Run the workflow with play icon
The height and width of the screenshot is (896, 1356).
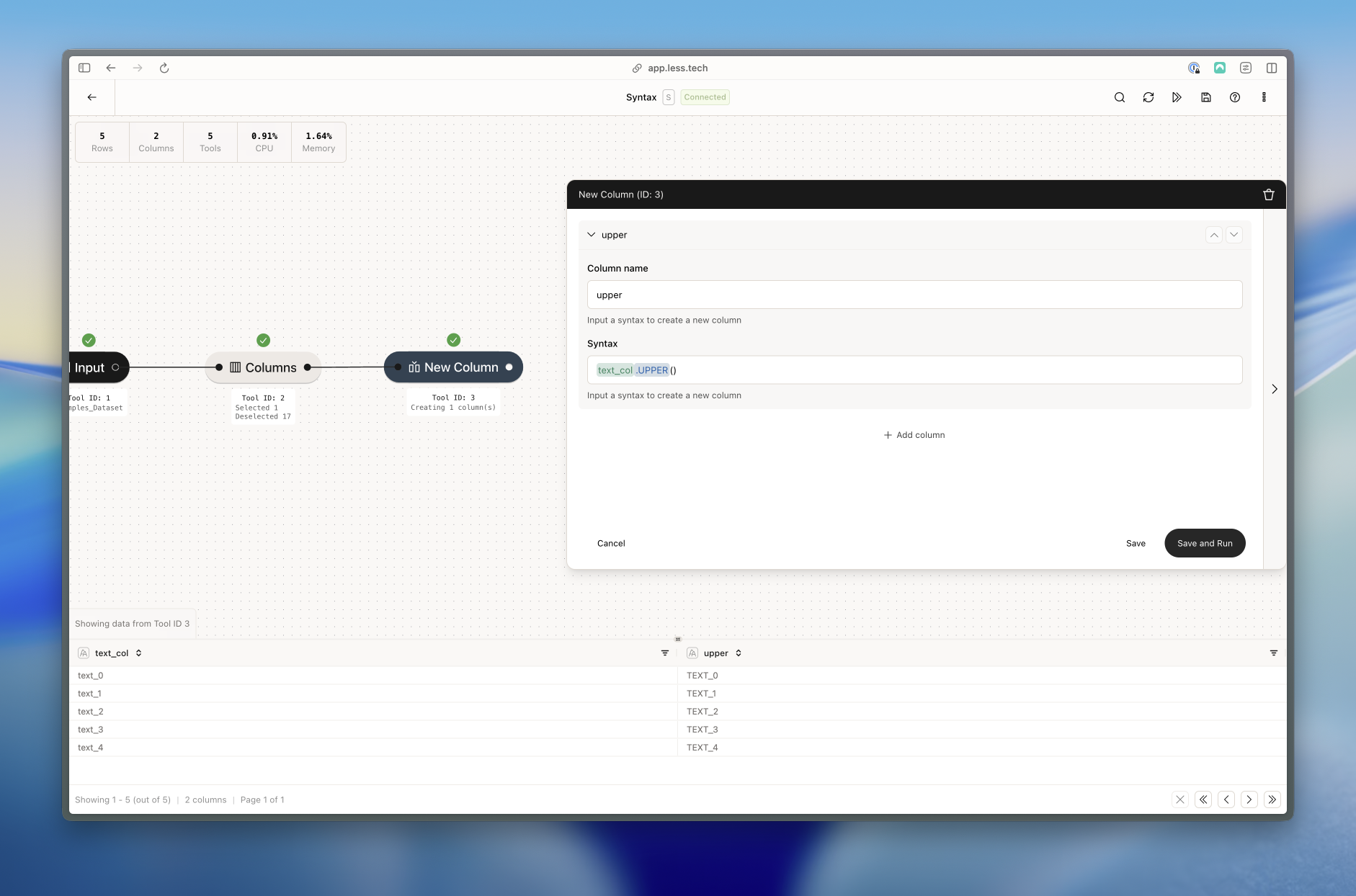[x=1177, y=97]
